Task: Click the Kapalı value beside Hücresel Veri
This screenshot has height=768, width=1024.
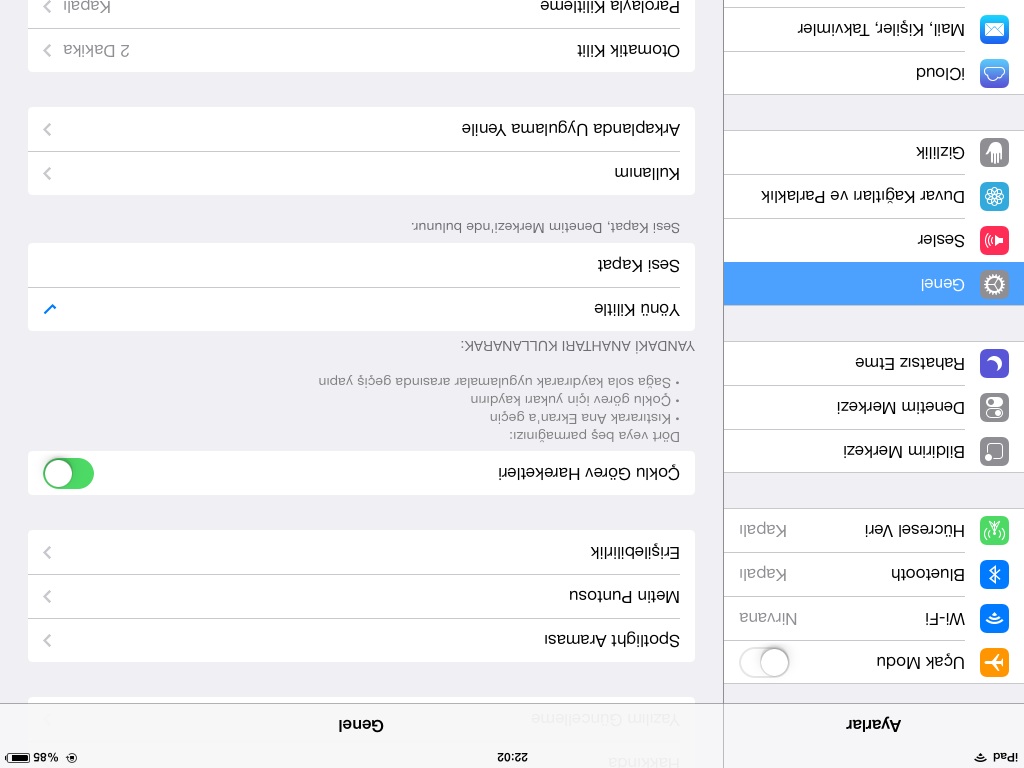Action: 763,530
